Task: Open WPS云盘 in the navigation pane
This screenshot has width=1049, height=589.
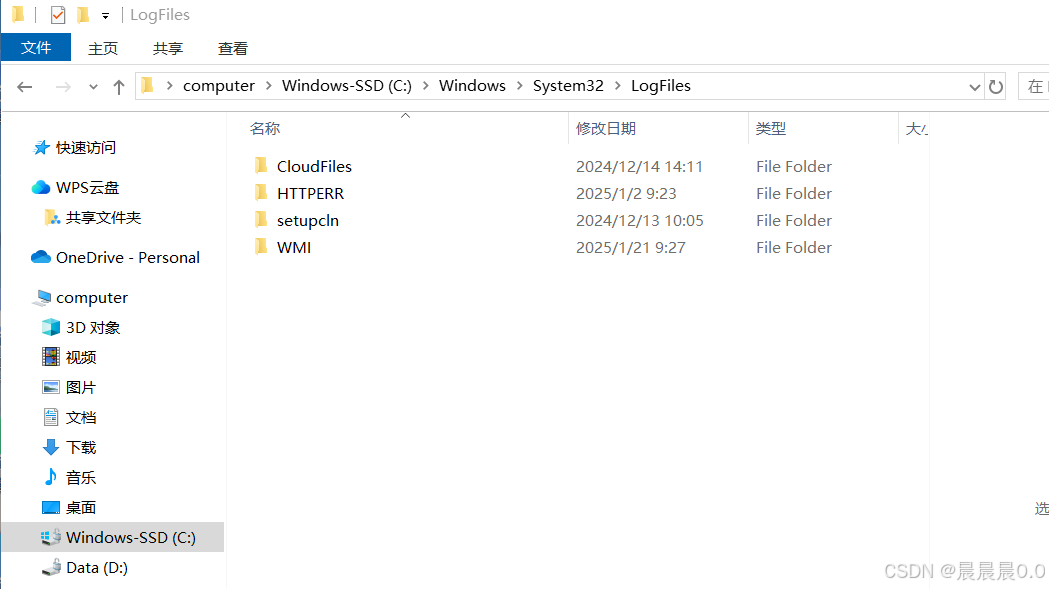Action: pyautogui.click(x=87, y=187)
